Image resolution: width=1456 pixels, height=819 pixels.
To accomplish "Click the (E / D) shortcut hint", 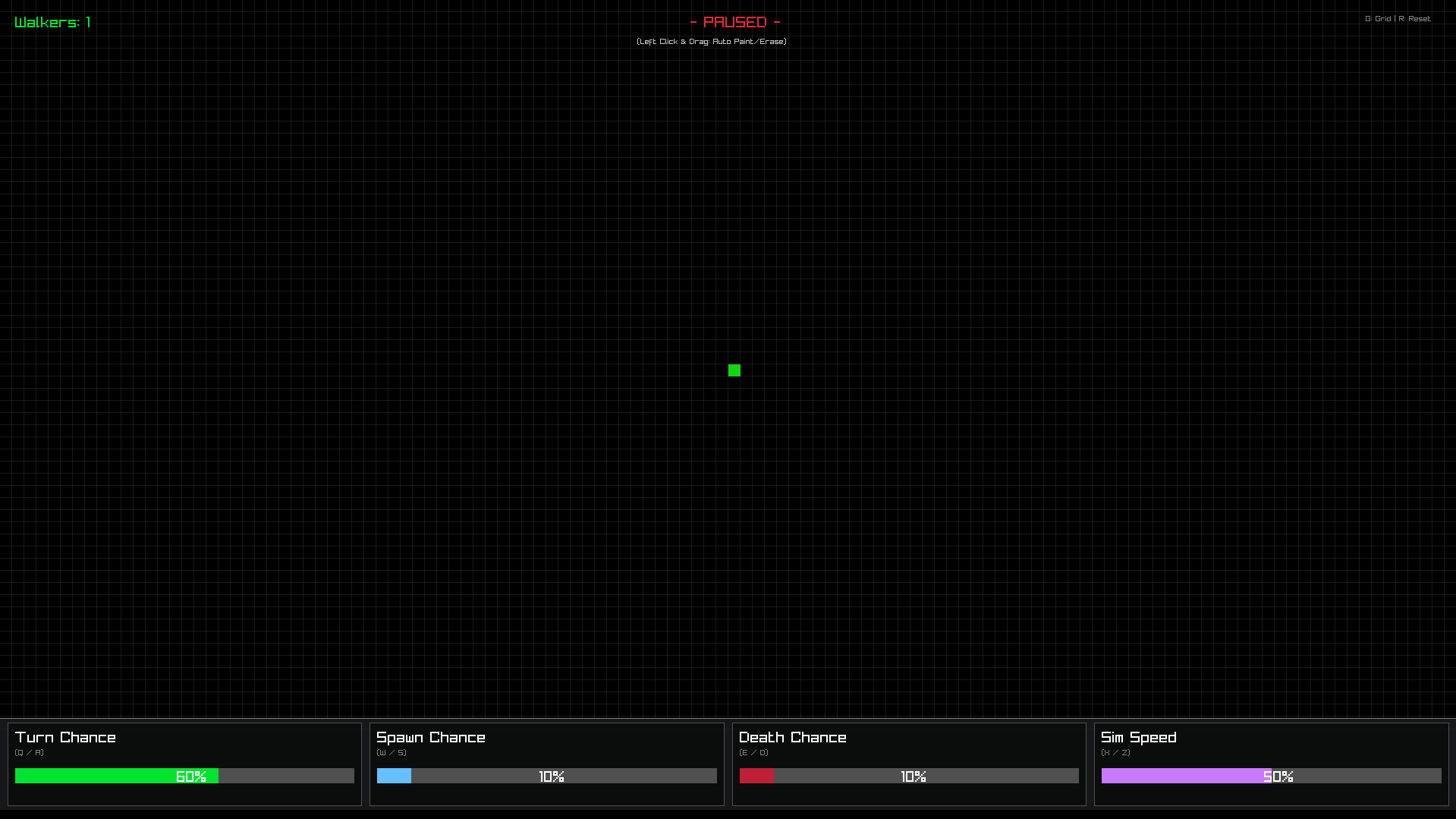I will [754, 753].
